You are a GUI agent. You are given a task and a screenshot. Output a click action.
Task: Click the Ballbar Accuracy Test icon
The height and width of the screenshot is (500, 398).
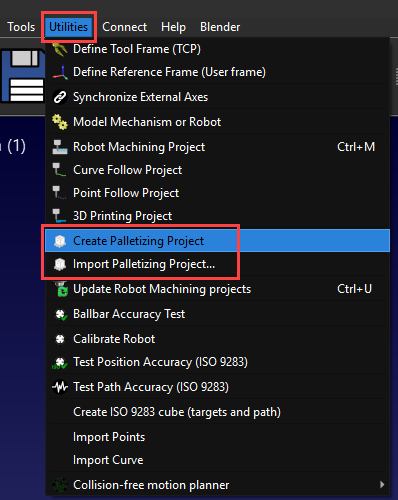pos(60,314)
